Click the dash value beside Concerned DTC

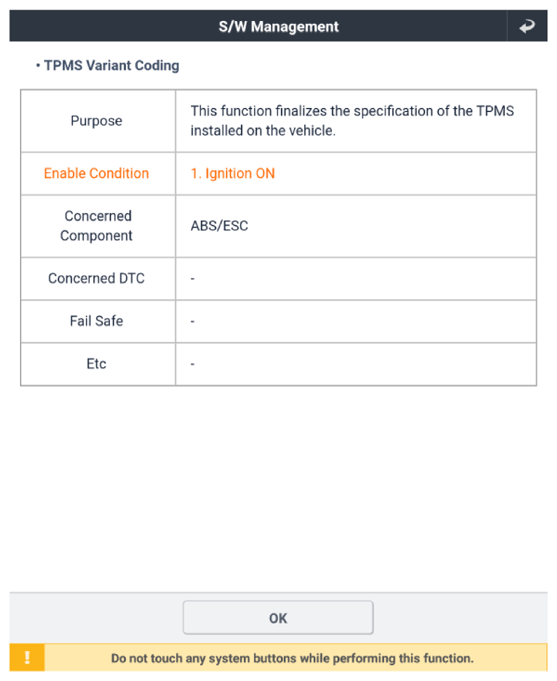192,278
